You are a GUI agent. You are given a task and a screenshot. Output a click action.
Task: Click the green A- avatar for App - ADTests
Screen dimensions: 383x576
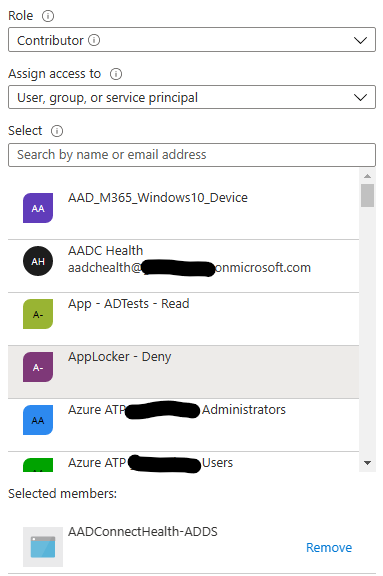coord(38,314)
